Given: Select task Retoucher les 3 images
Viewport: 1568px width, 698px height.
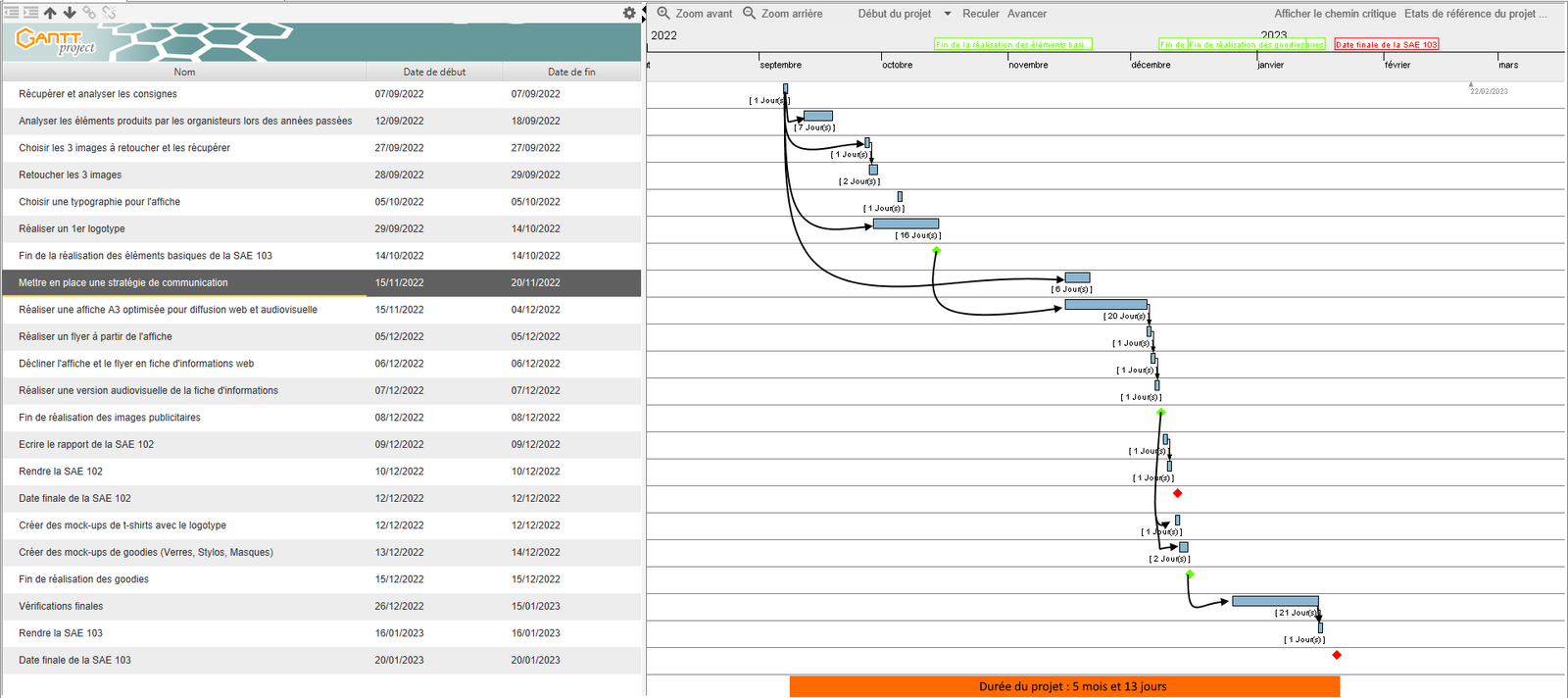Looking at the screenshot, I should [x=71, y=174].
